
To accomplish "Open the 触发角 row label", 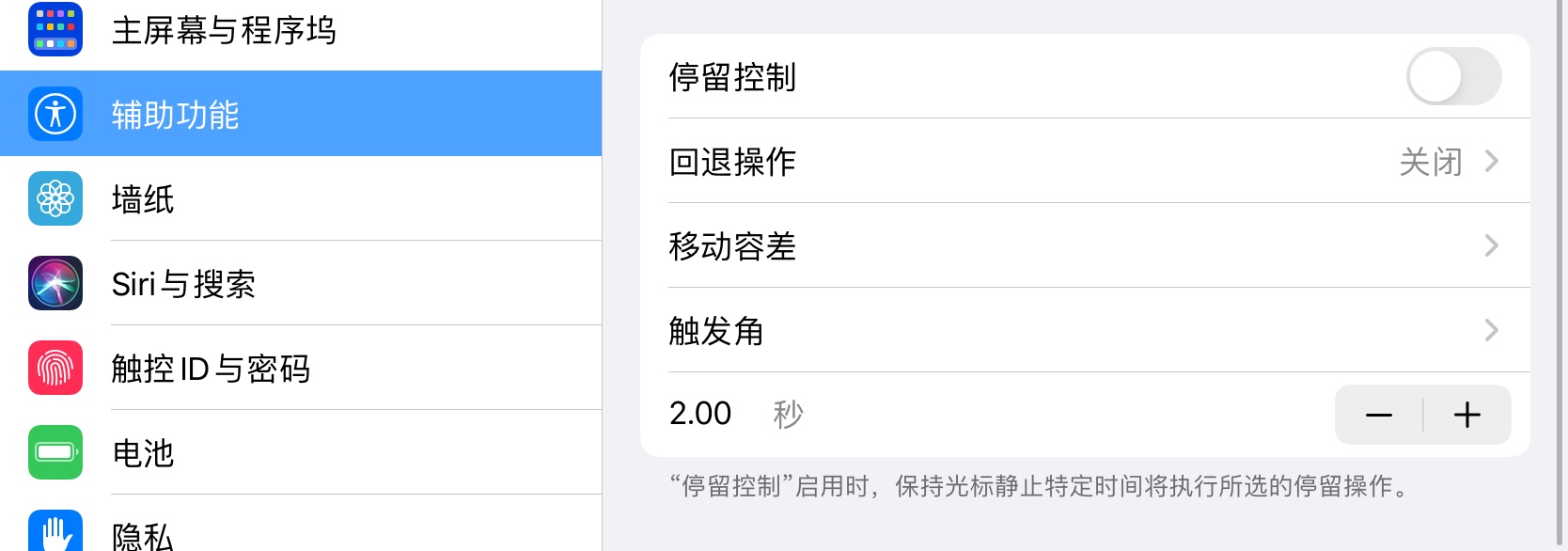I will coord(716,331).
